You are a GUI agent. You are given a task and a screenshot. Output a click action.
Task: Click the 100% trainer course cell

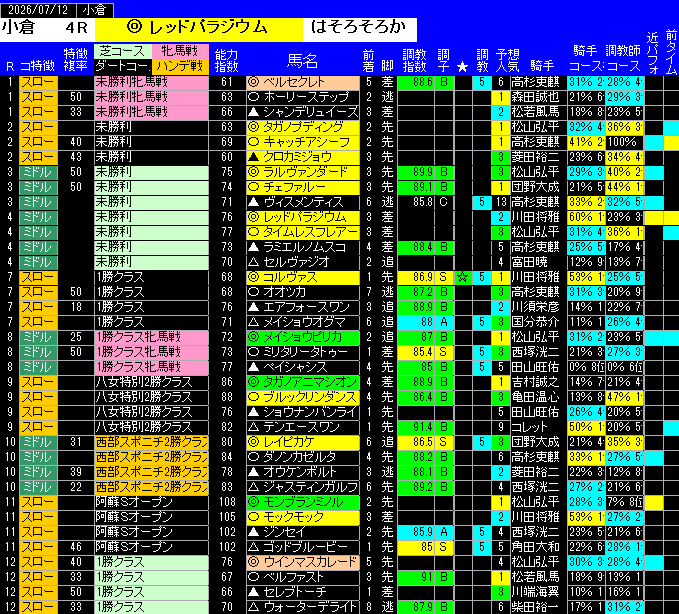[624, 142]
